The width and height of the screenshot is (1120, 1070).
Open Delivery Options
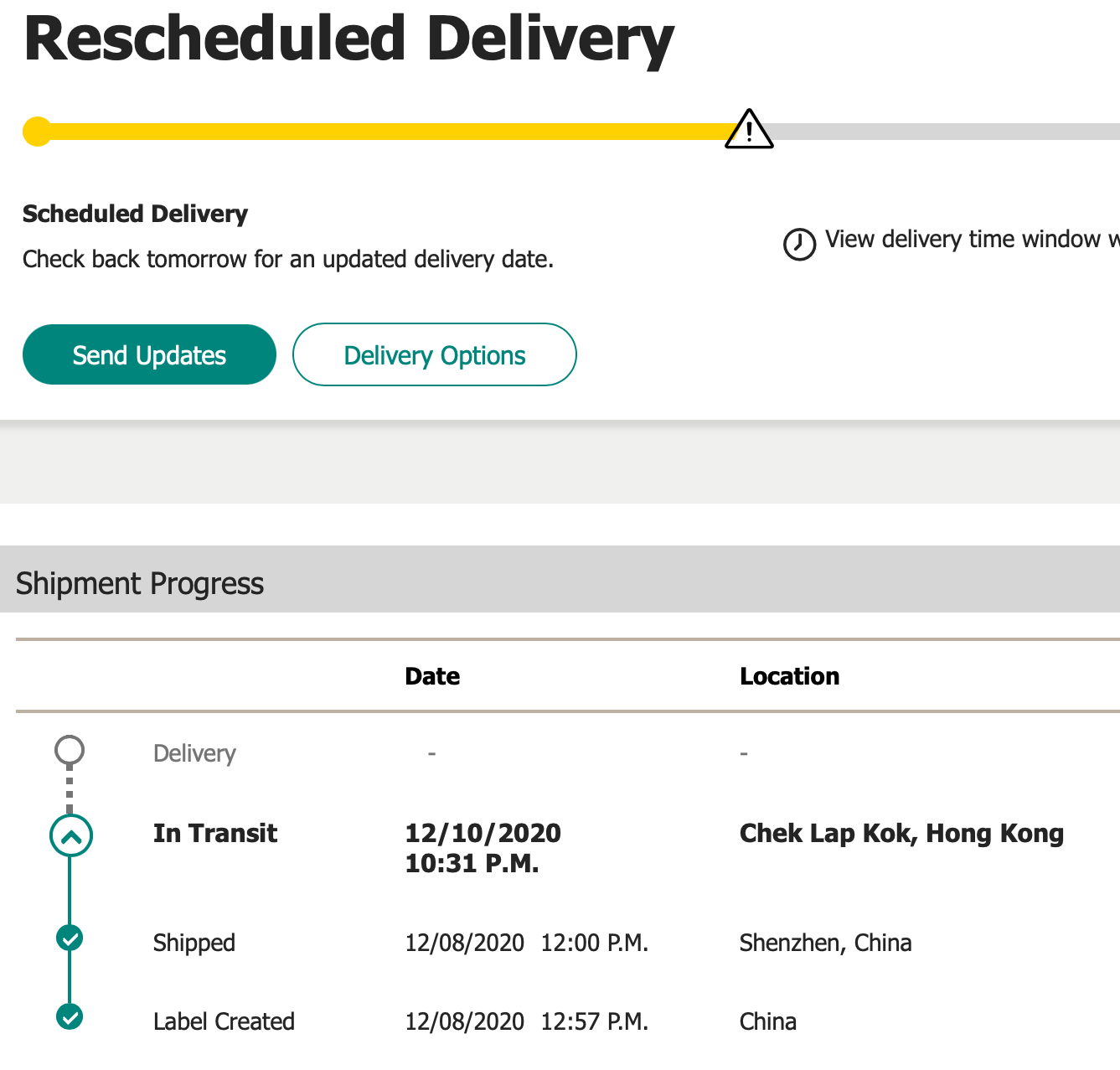[x=434, y=354]
